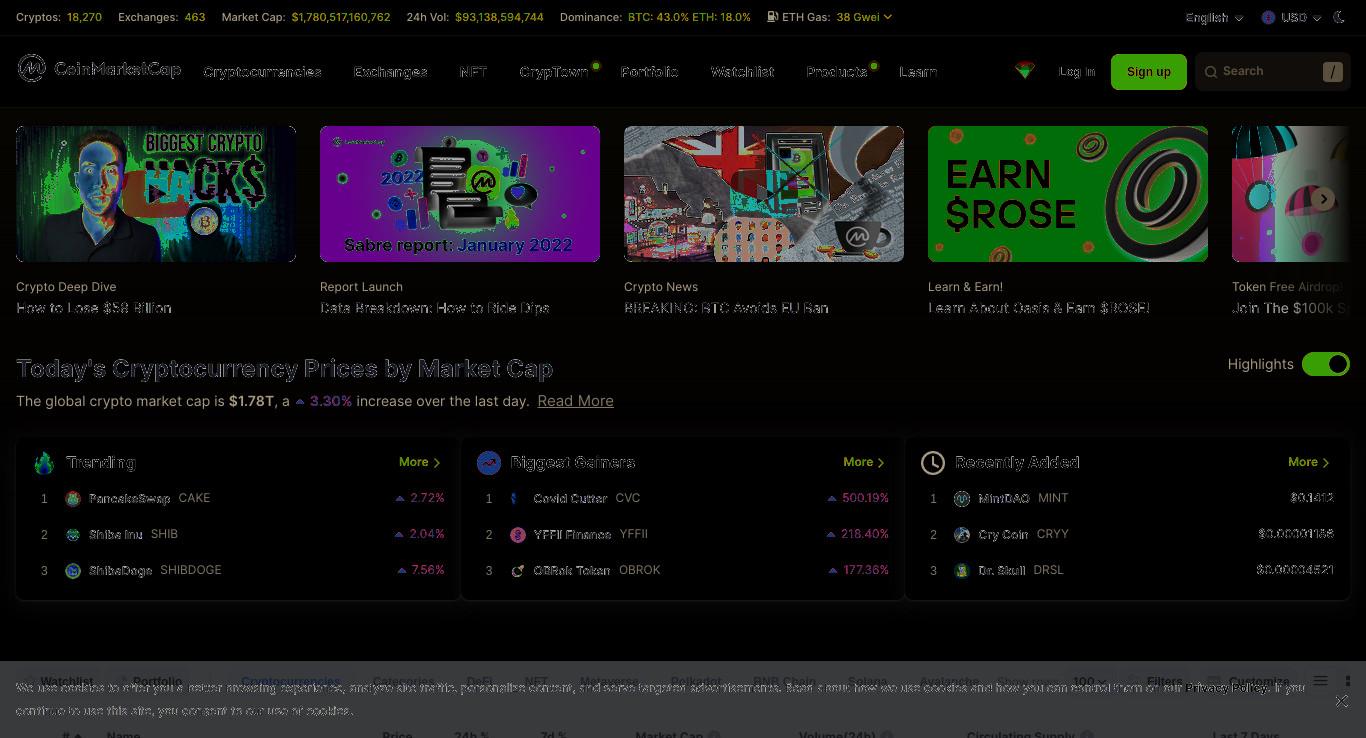Click the Sign up button
Viewport: 1366px width, 738px height.
[x=1148, y=72]
